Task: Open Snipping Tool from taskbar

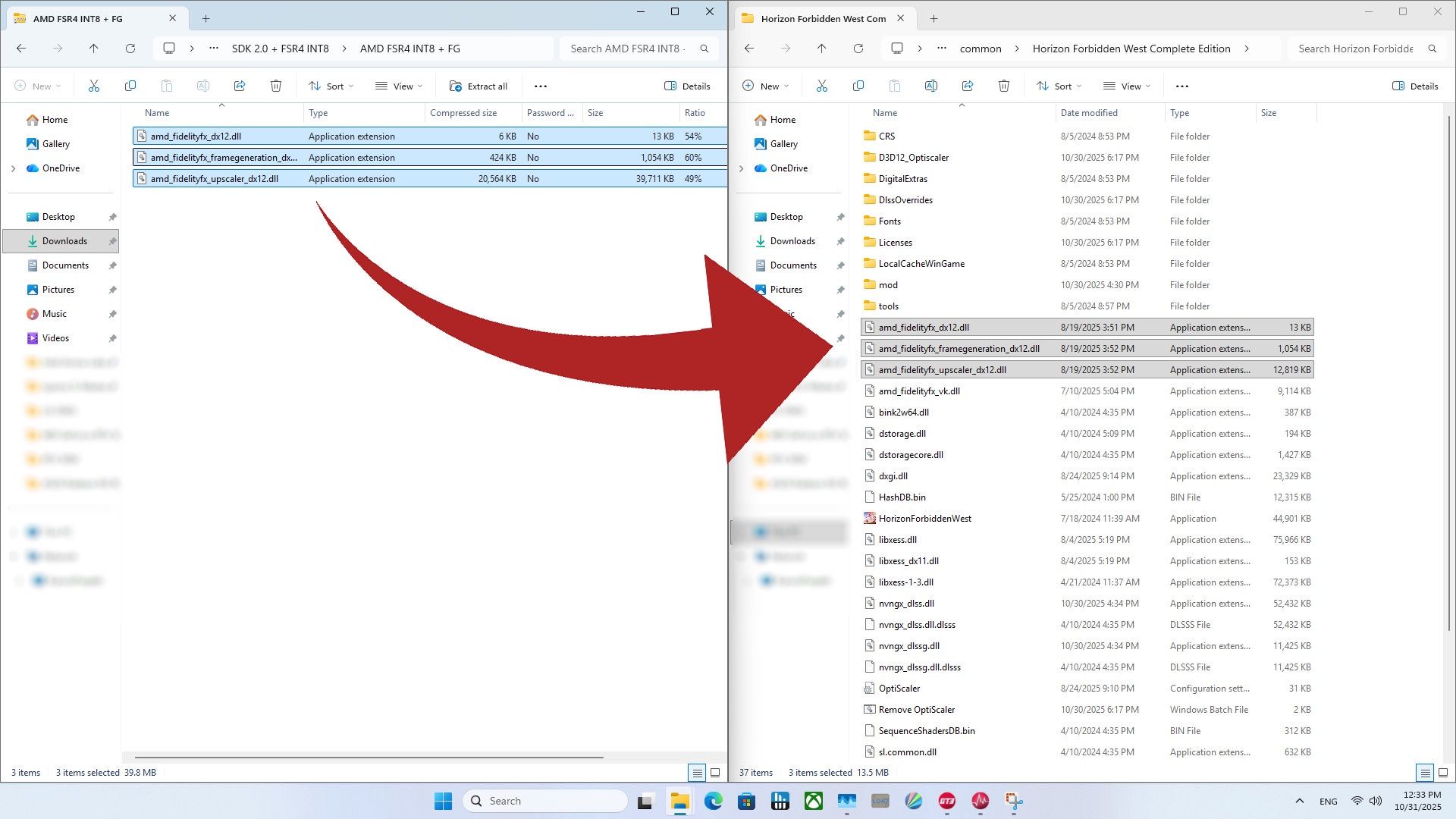Action: point(1014,801)
